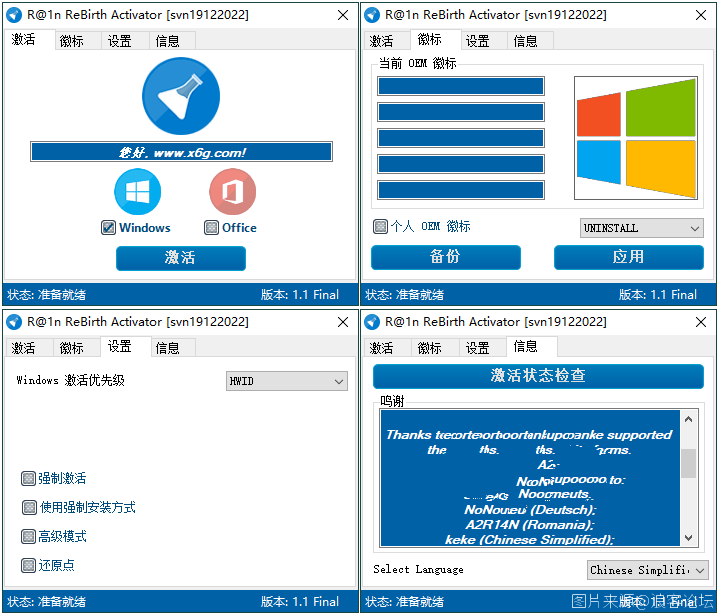Click the fifth OEM info field
Viewport: 719px width, 615px height.
[461, 190]
